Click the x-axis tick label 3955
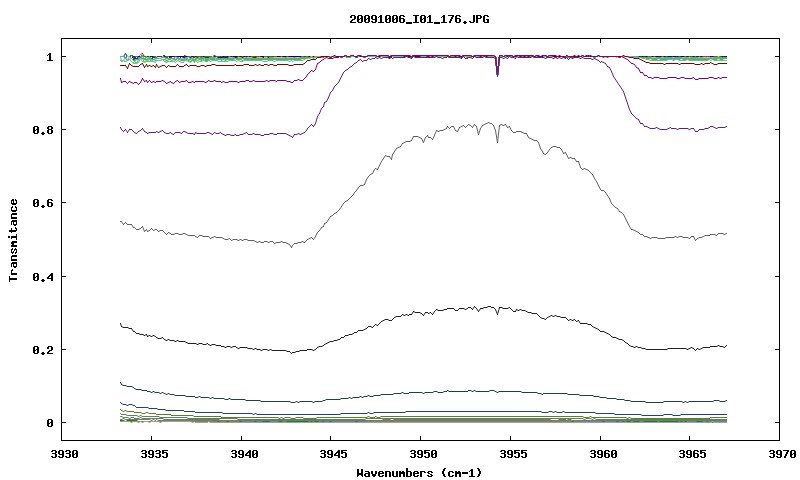Screen dimensions: 800x480 point(513,454)
